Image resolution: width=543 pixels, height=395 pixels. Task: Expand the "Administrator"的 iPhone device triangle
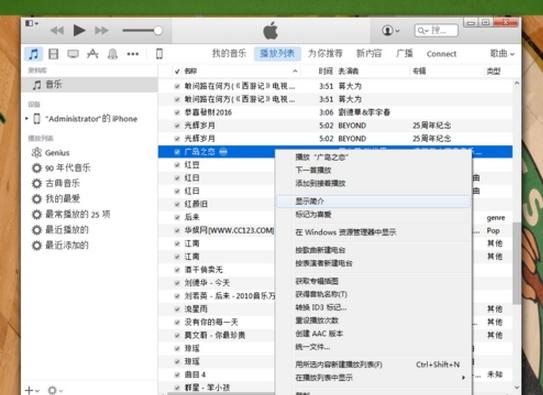(27, 119)
